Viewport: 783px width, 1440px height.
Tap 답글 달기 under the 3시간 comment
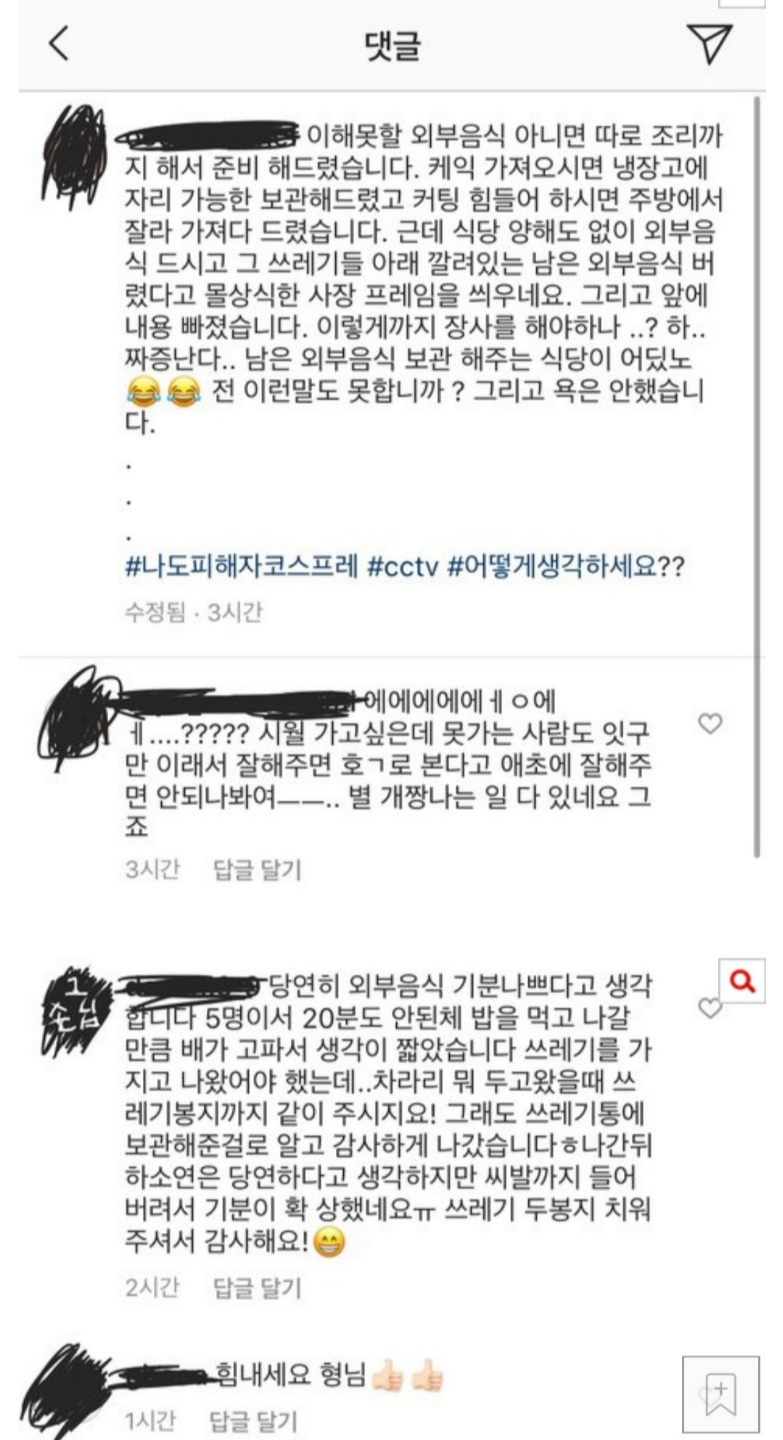257,869
